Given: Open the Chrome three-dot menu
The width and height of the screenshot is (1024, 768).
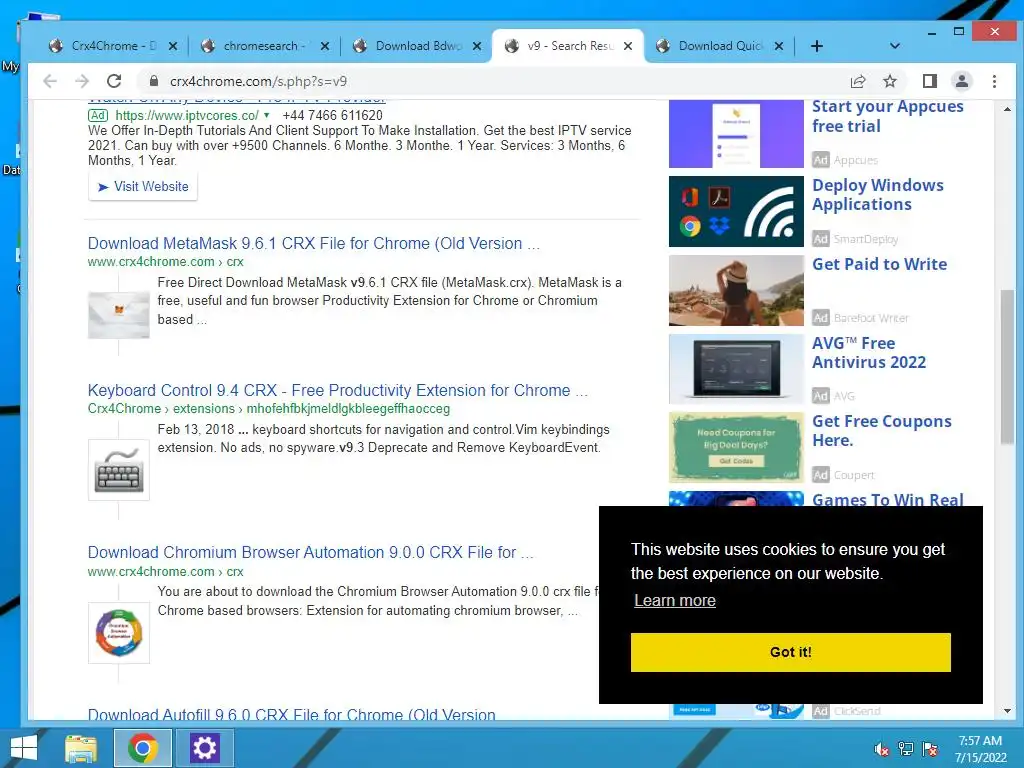Looking at the screenshot, I should point(994,81).
